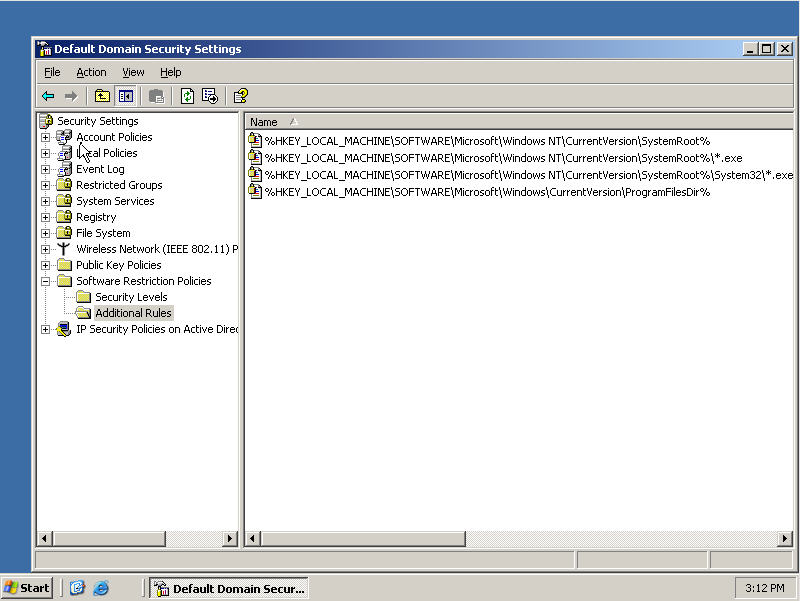
Task: Click the Public Key Policies folder icon
Action: (64, 265)
